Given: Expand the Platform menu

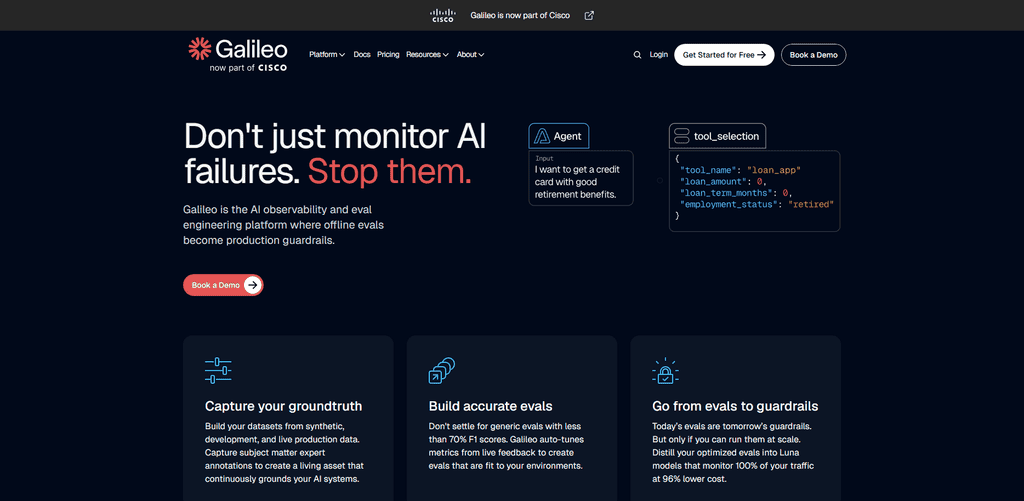Looking at the screenshot, I should tap(327, 55).
